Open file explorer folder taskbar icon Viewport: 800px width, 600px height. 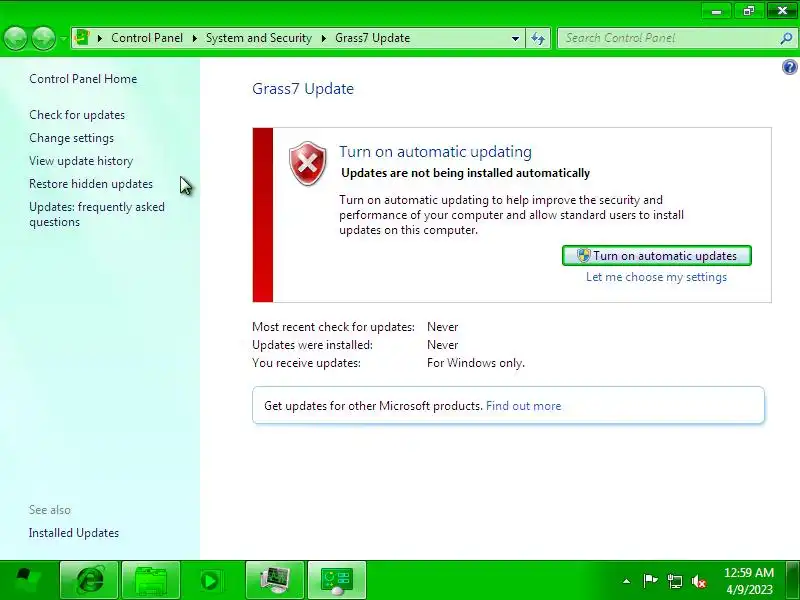click(151, 580)
